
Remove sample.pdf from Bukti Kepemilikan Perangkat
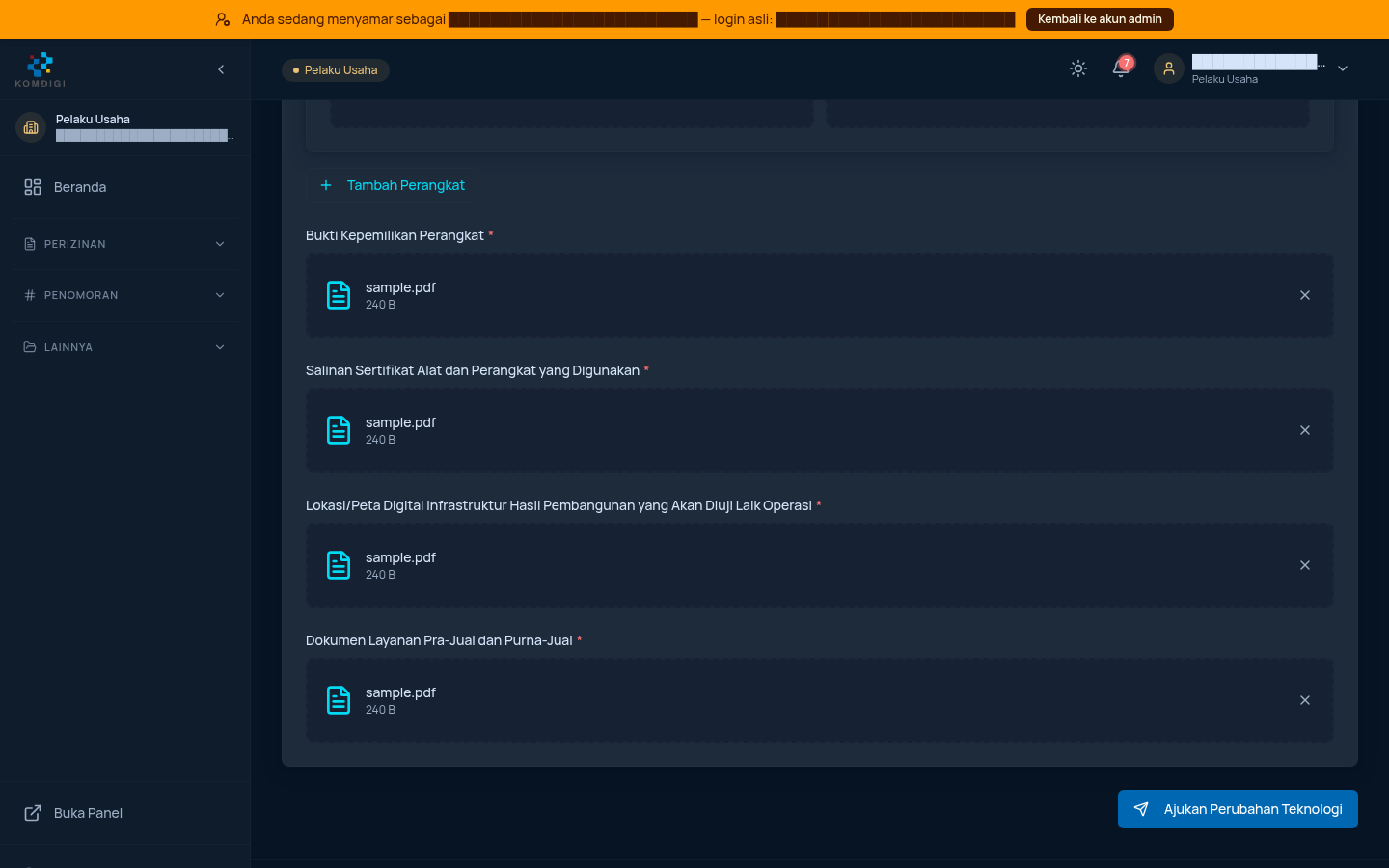click(x=1305, y=295)
